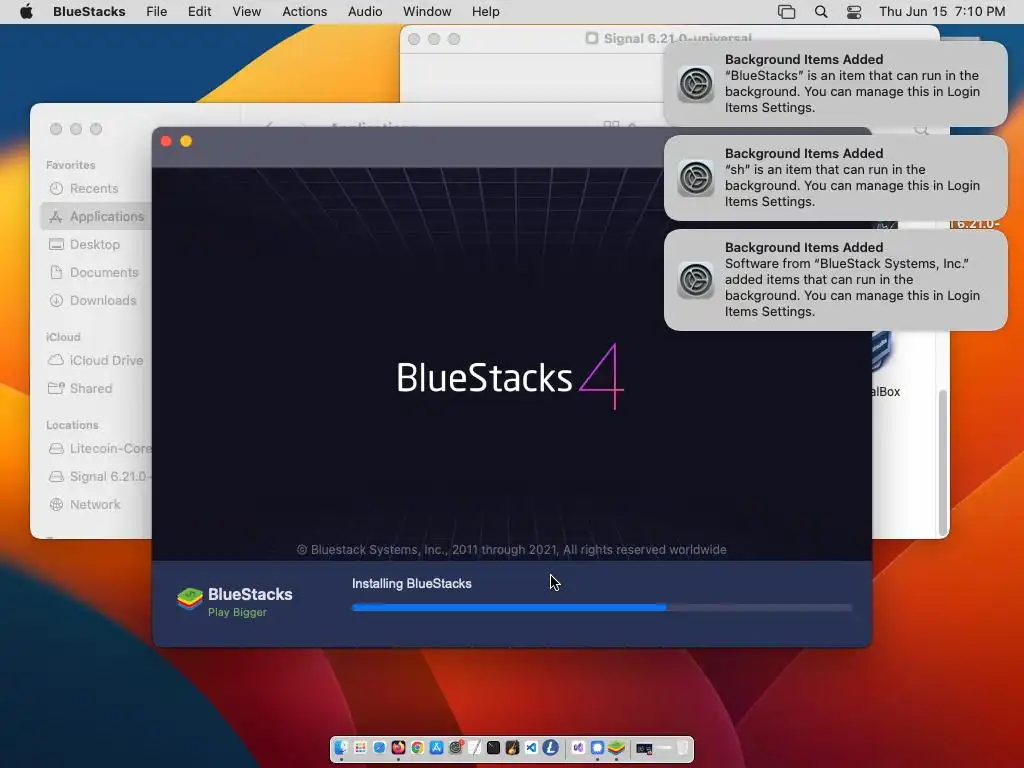Open System Settings from the Dock

tap(455, 748)
